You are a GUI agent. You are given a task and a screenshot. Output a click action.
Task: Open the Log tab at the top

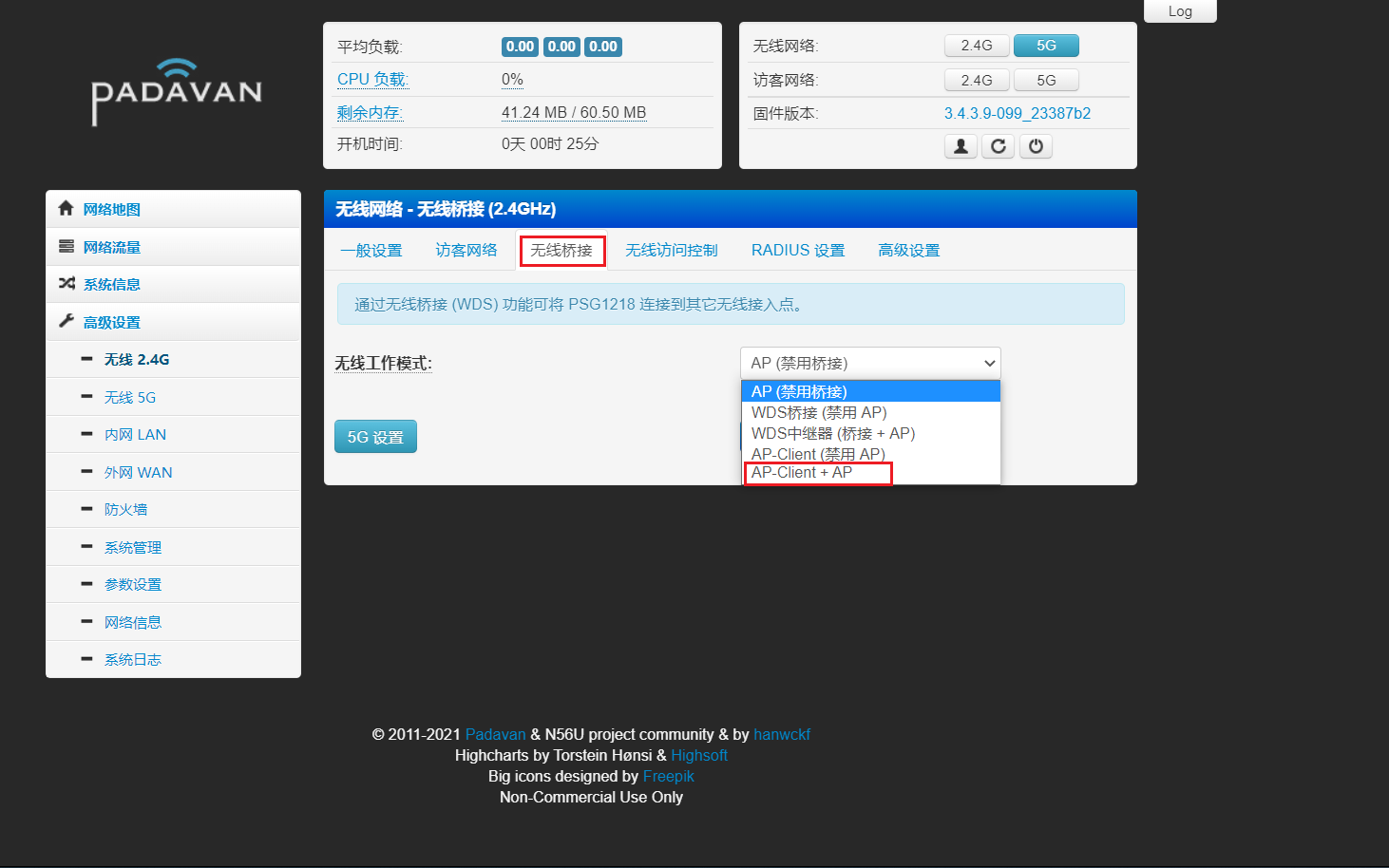pyautogui.click(x=1180, y=11)
